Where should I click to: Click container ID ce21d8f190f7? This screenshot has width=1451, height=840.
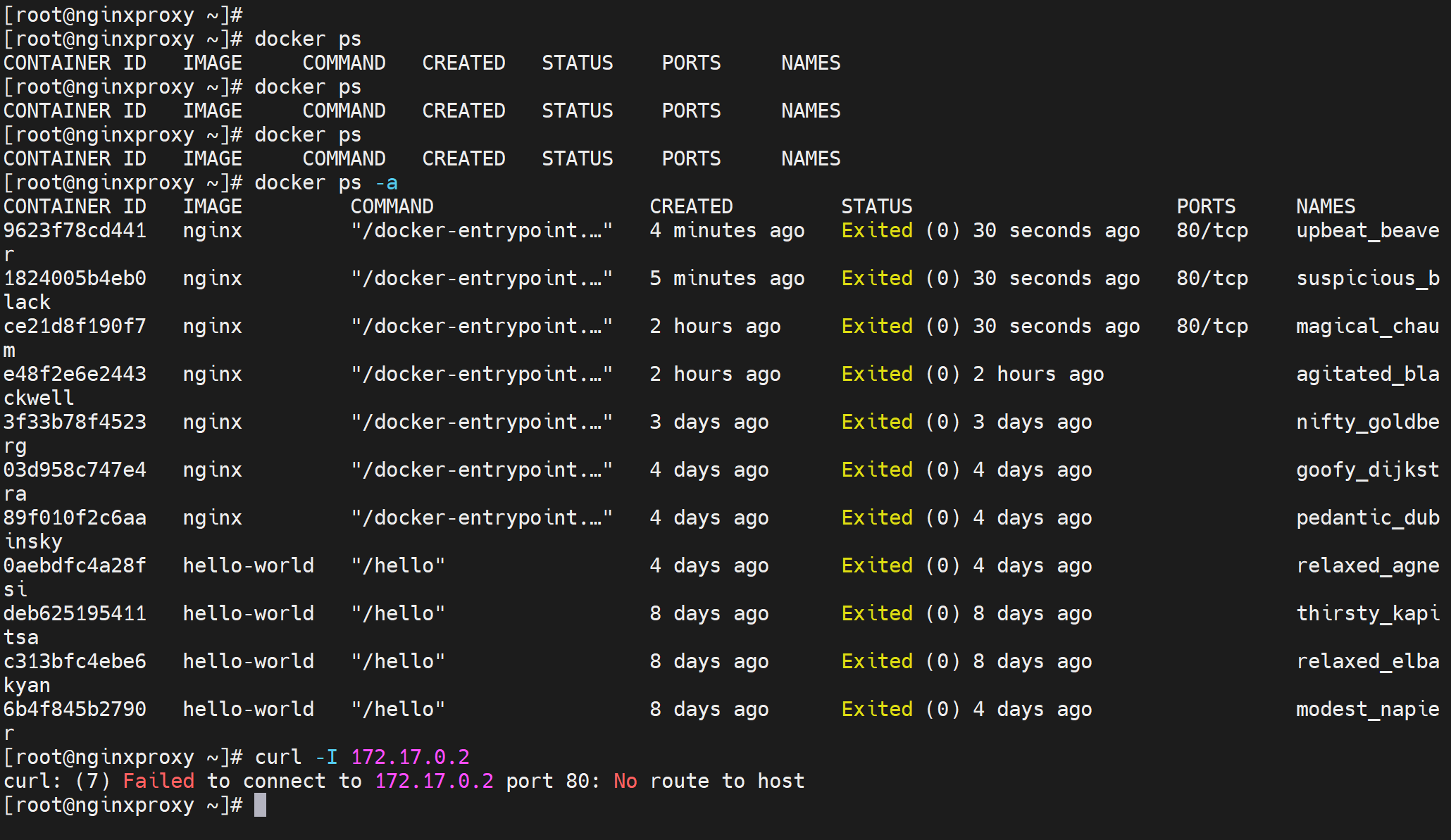pos(75,326)
